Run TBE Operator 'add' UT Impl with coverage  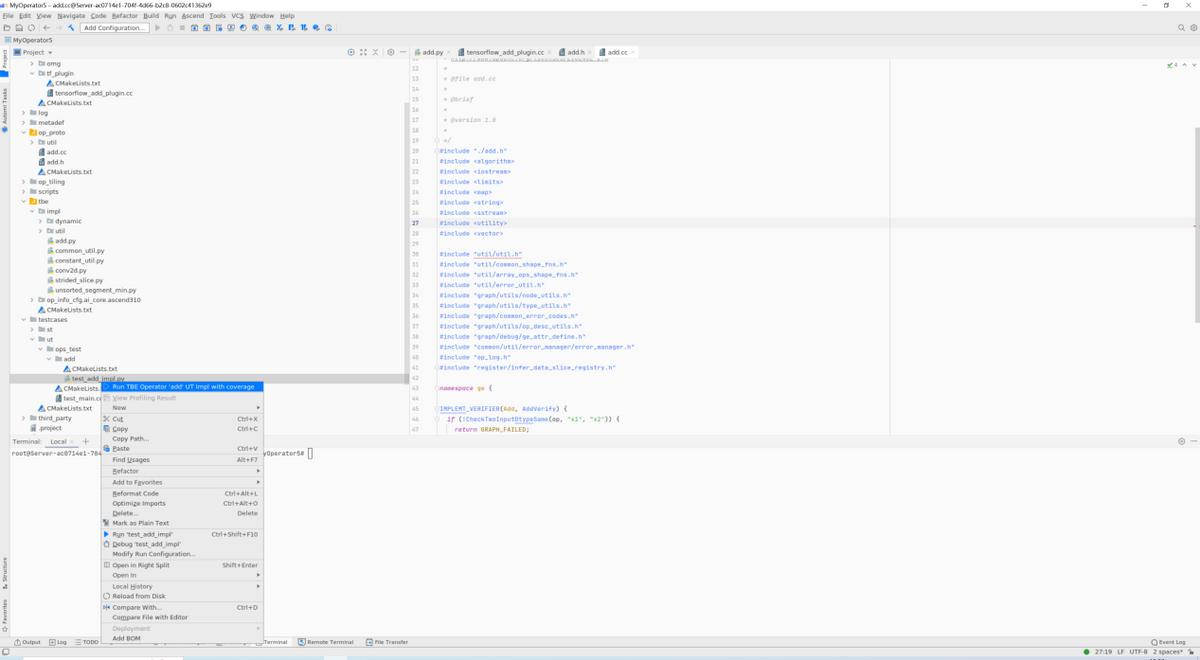click(182, 387)
